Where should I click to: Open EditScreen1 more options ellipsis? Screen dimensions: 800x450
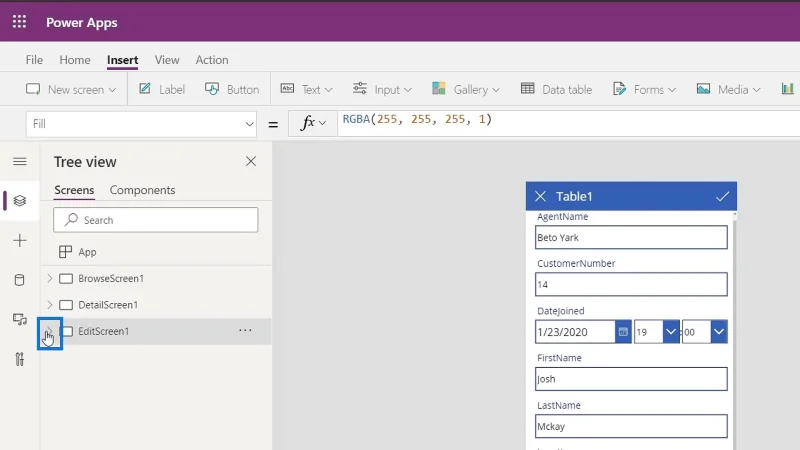[x=245, y=331]
